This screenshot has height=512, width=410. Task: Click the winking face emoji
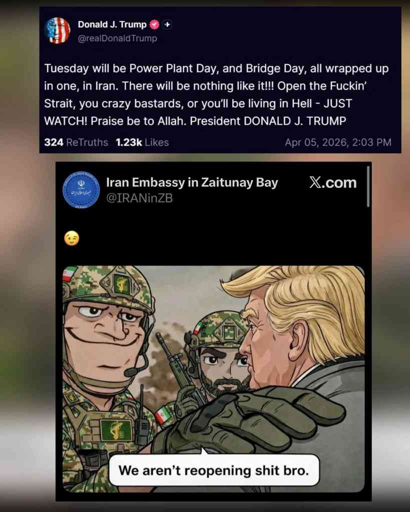pos(72,238)
